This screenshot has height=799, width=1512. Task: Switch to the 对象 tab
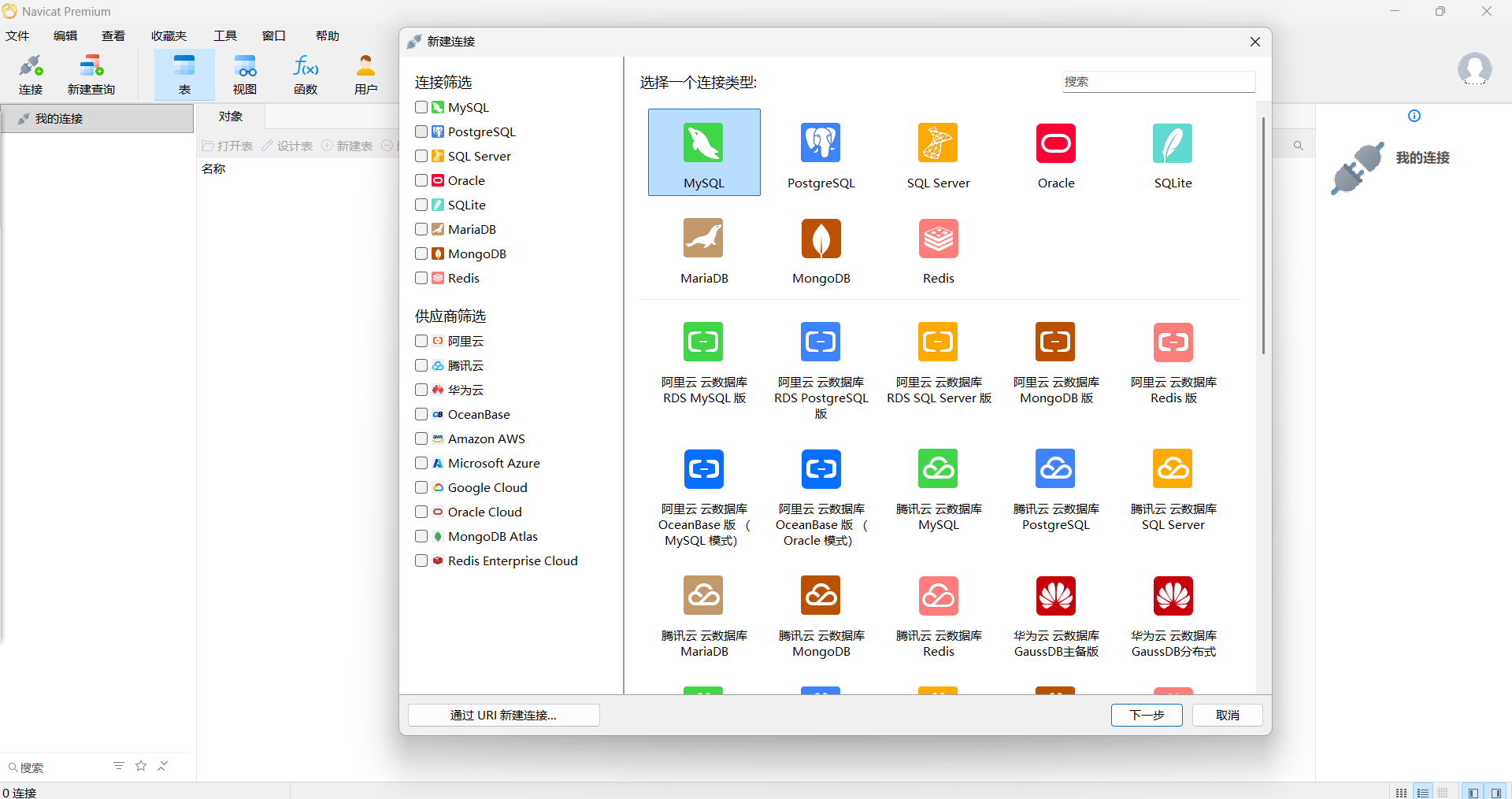coord(231,117)
